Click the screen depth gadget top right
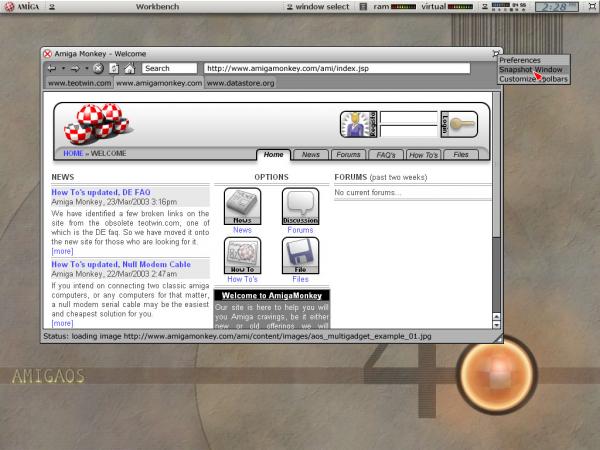 (592, 6)
